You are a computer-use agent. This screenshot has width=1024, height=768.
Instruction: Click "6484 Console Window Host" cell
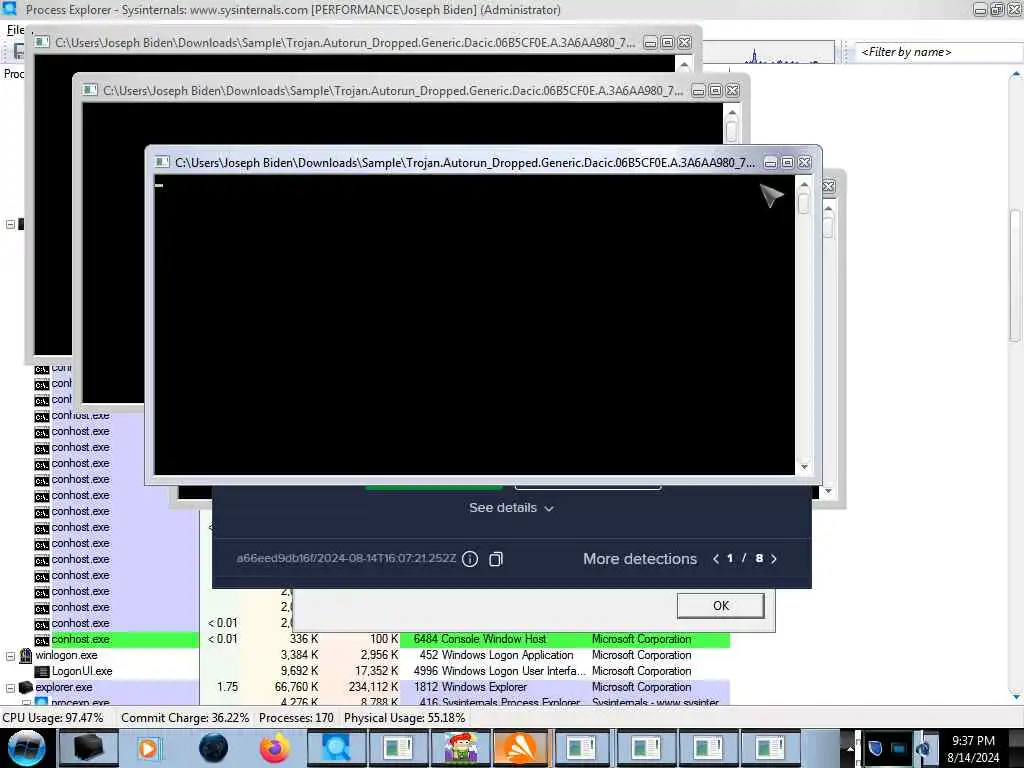(479, 639)
